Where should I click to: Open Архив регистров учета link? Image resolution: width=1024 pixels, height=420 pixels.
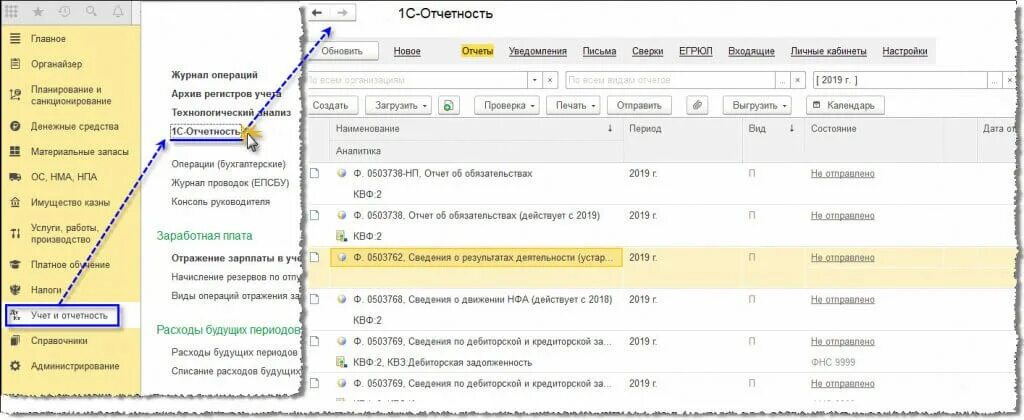226,93
